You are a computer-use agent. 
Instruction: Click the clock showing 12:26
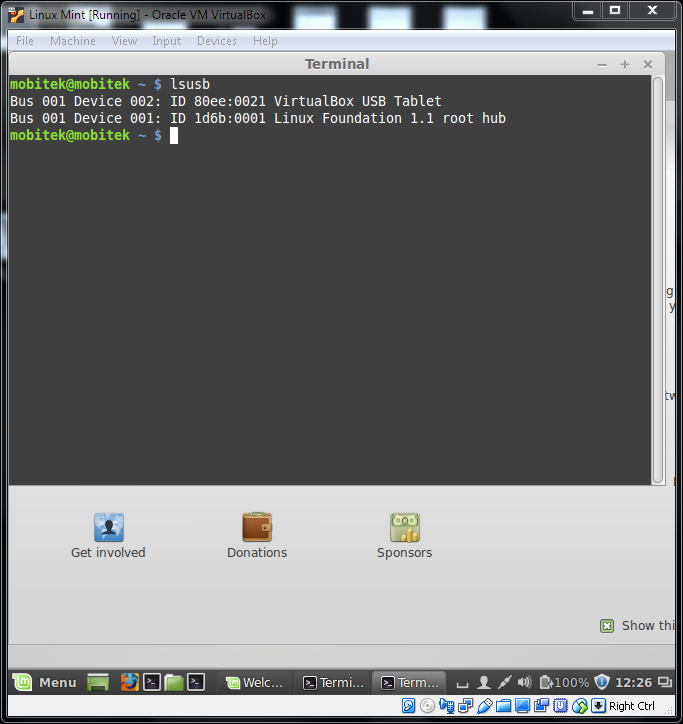[x=634, y=682]
